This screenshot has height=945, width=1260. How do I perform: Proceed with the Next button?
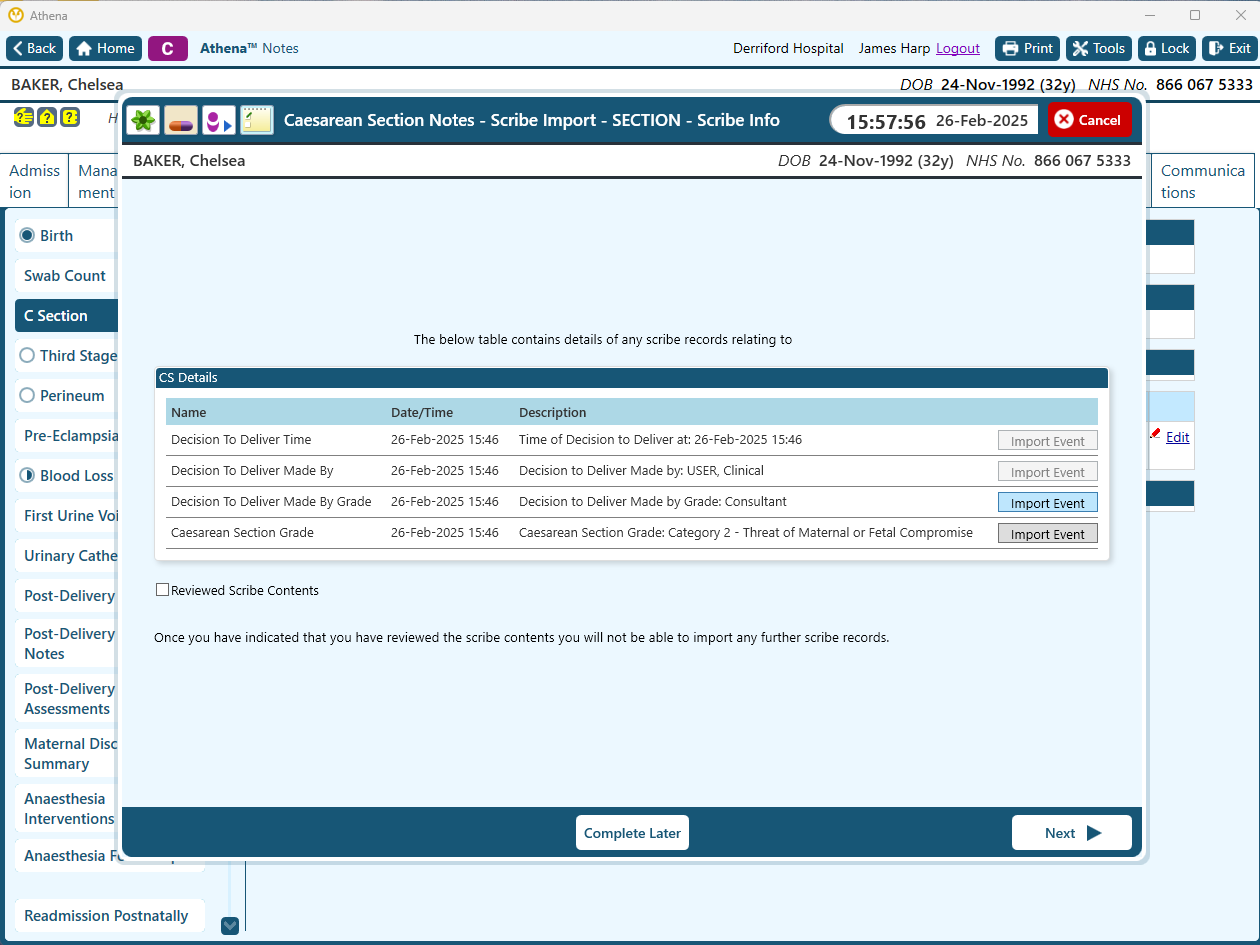coord(1072,833)
